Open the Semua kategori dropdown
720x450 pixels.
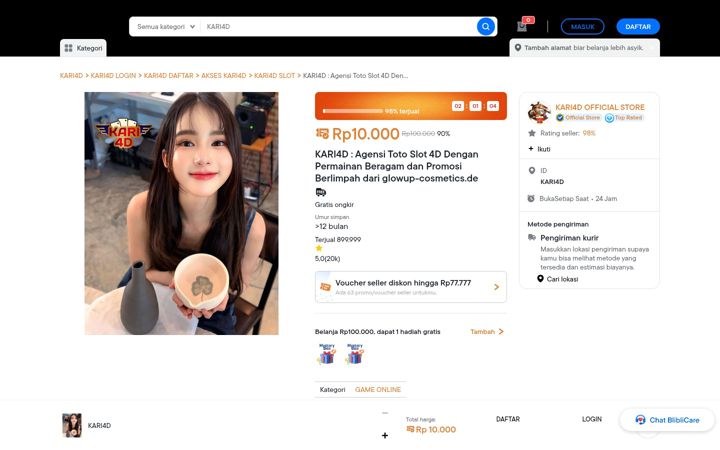click(x=165, y=27)
